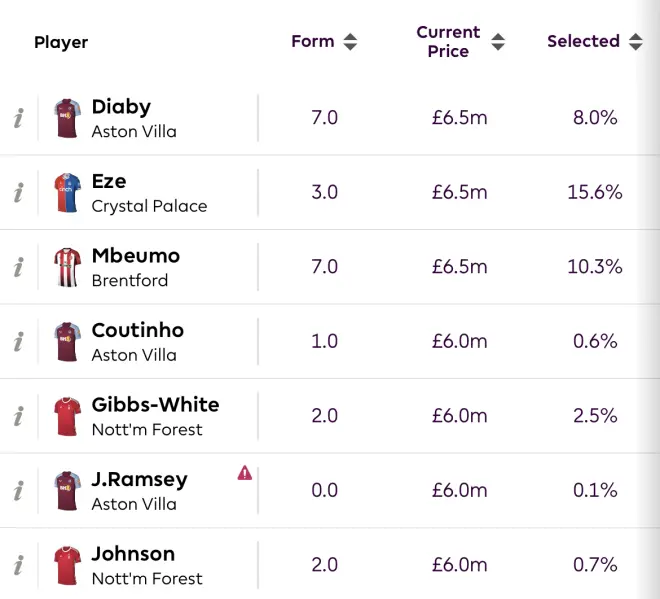Screen dimensions: 660x599
Task: Click Eze's Crystal Palace shirt
Action: [x=67, y=193]
